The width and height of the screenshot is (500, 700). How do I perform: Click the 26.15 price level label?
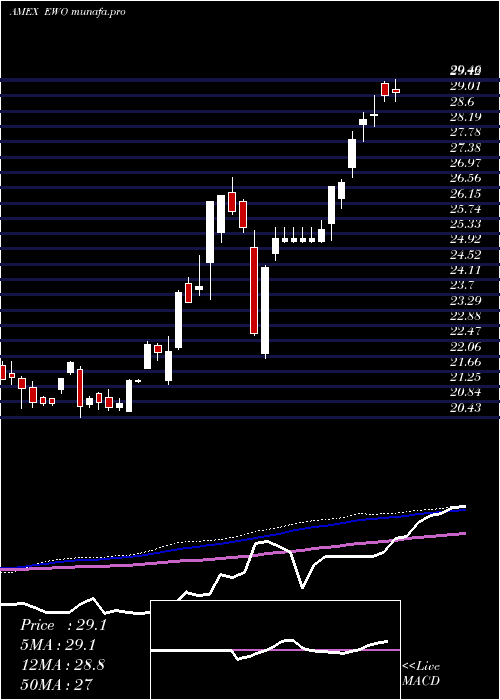coord(465,193)
